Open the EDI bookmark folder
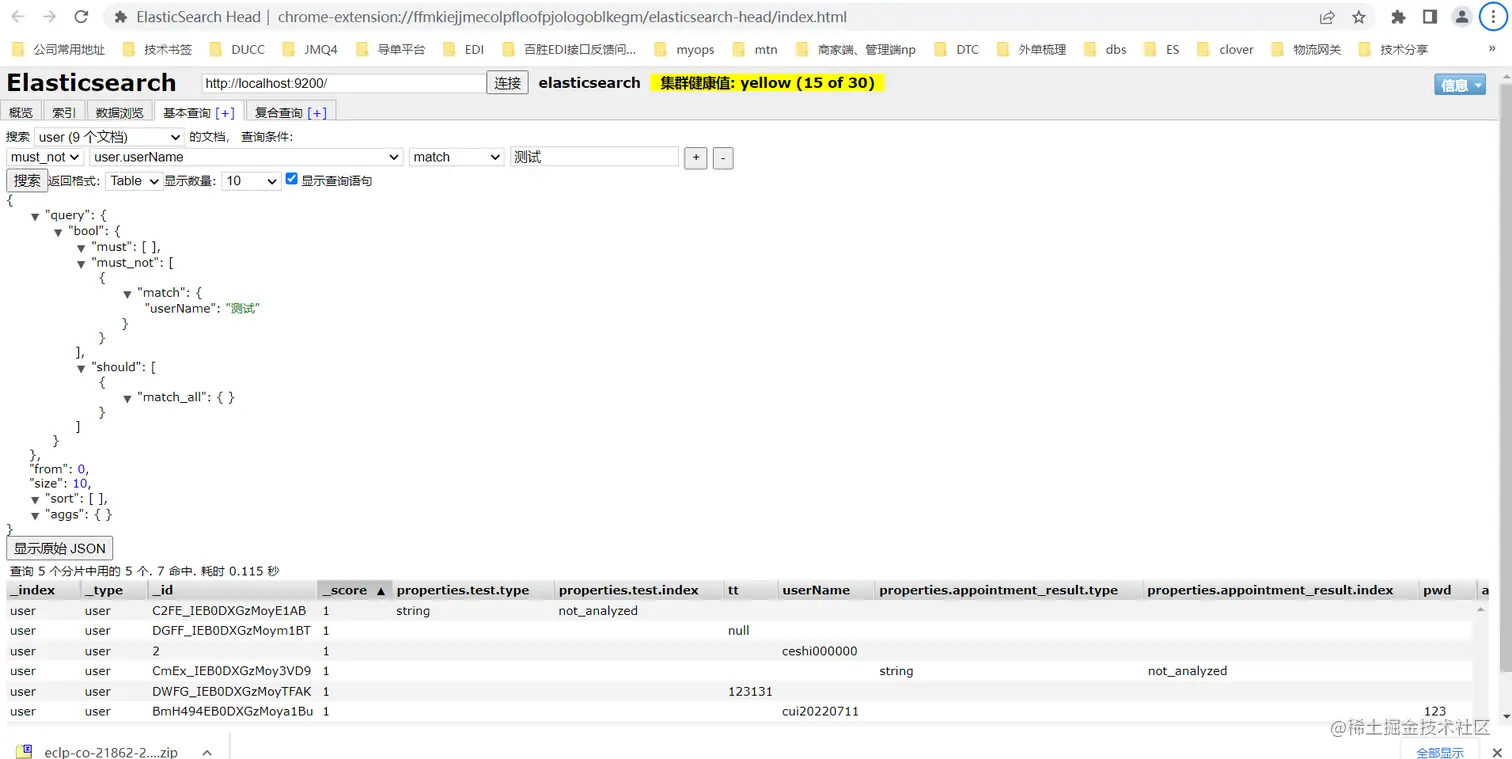The height and width of the screenshot is (759, 1512). (x=463, y=49)
